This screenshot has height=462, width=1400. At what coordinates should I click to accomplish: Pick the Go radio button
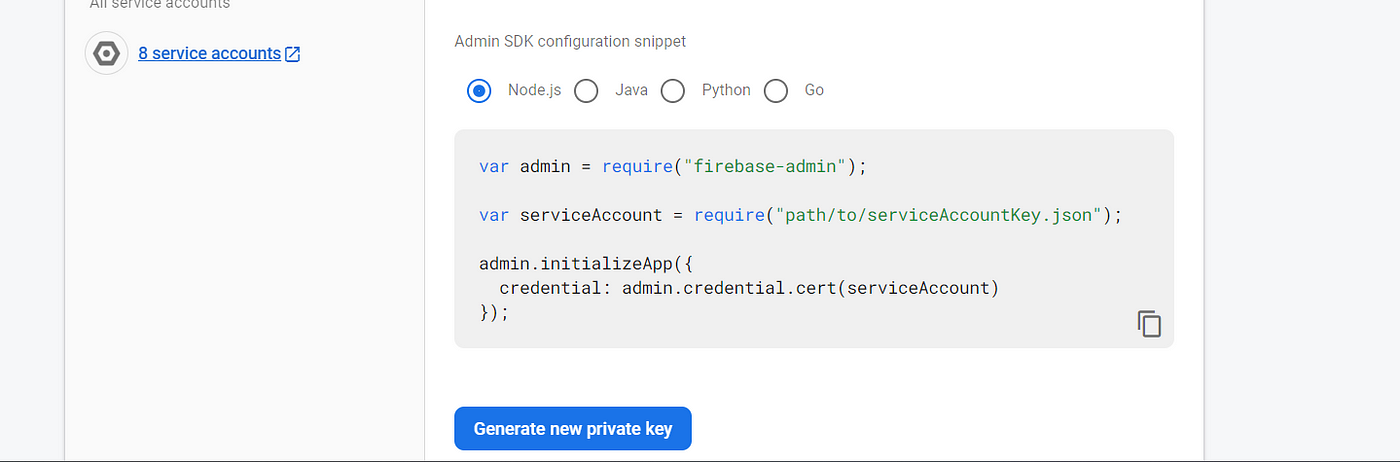(776, 91)
